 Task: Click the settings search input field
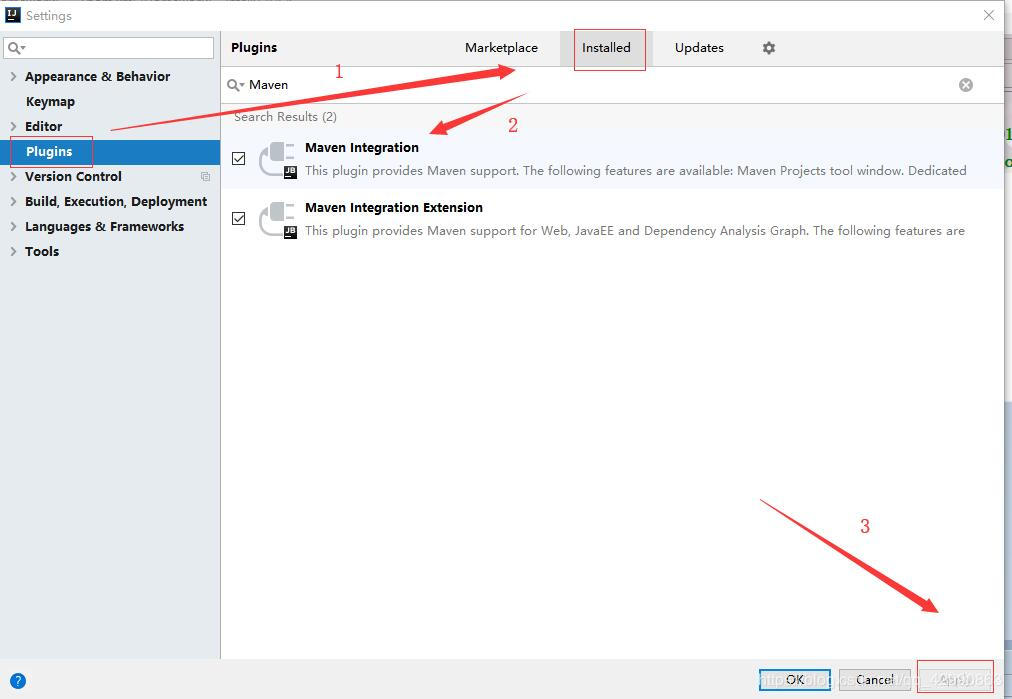pyautogui.click(x=108, y=48)
